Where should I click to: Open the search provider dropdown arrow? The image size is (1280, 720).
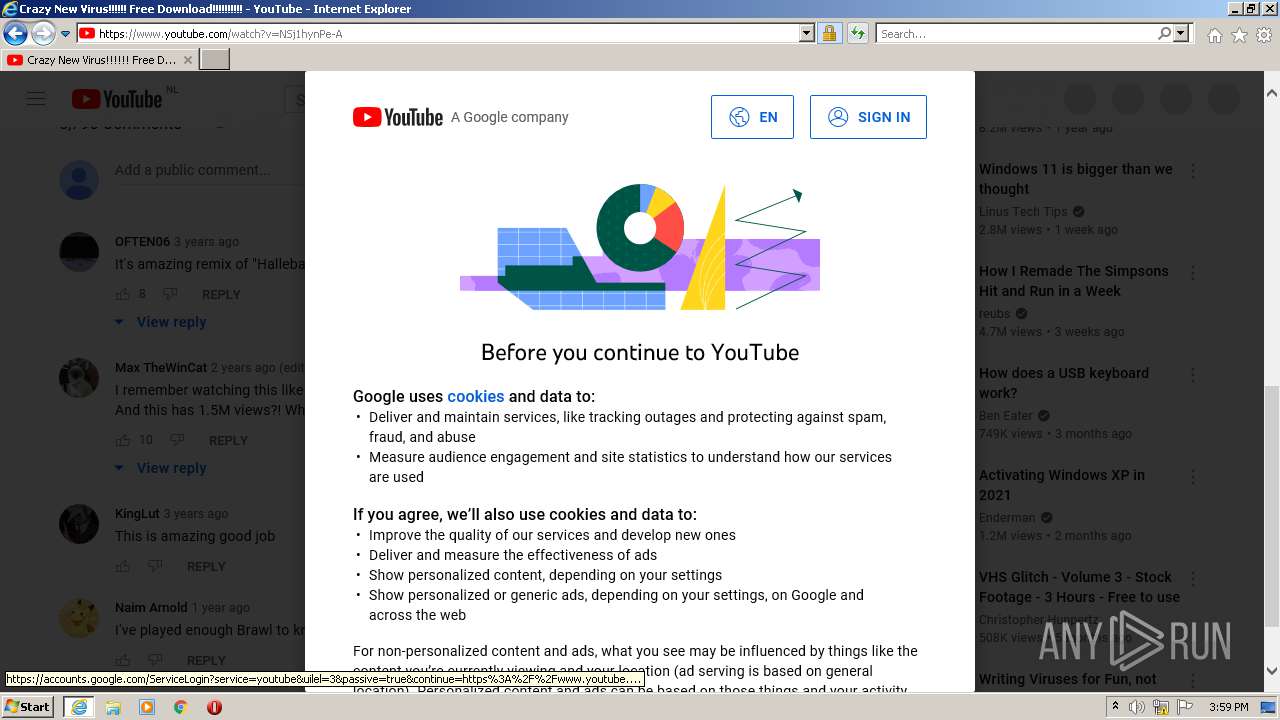1181,34
